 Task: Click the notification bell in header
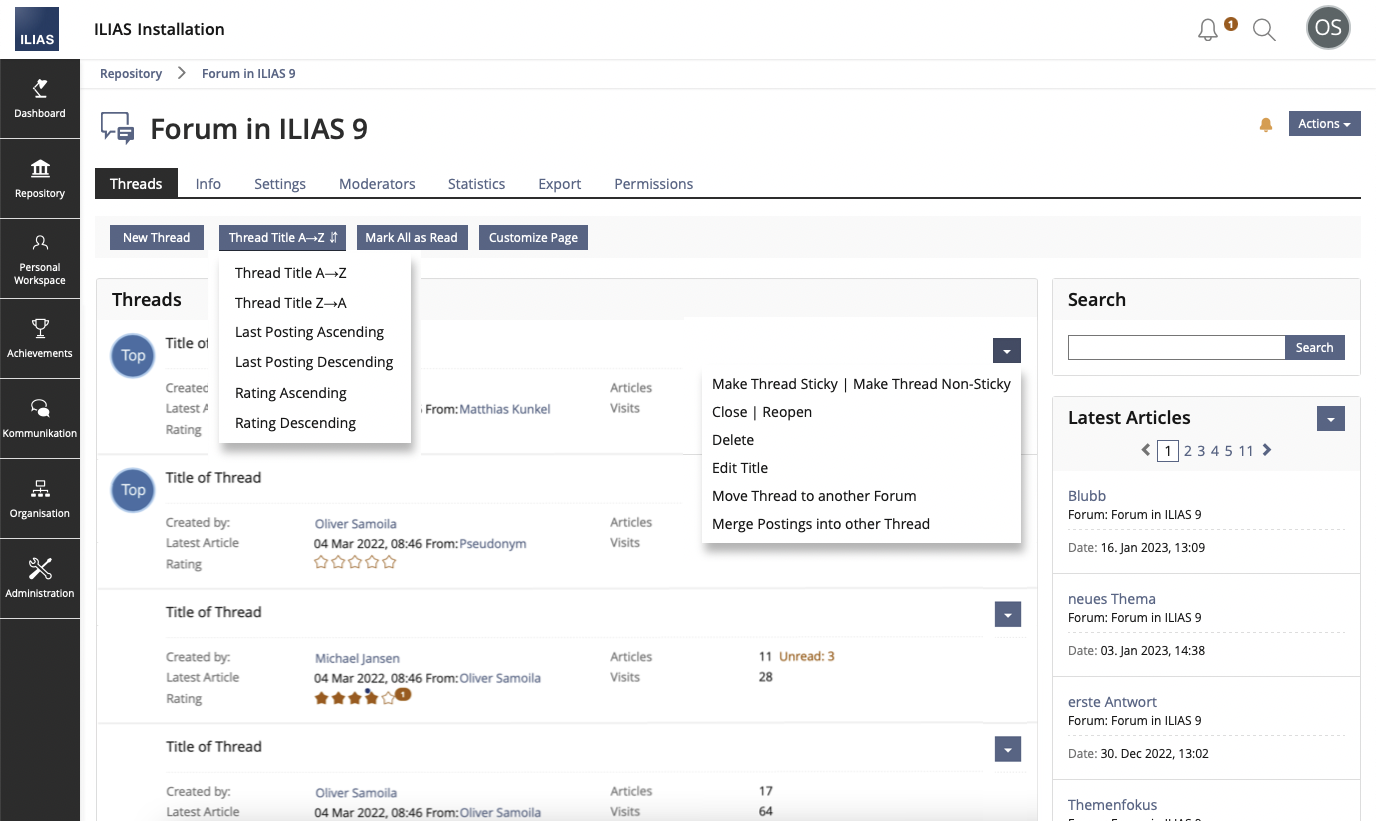coord(1208,30)
